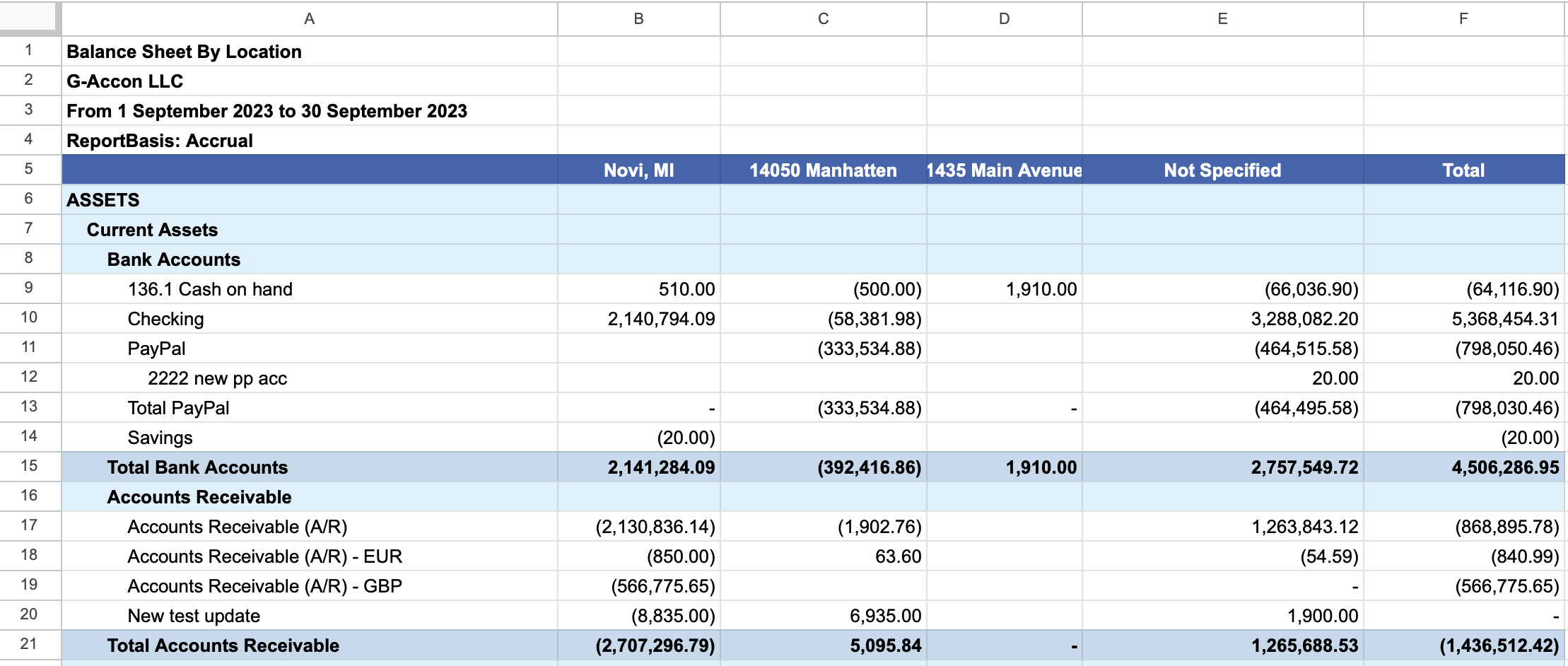The image size is (1568, 666).
Task: Click 'ReportBasis: Accrual' cell
Action: coord(309,141)
